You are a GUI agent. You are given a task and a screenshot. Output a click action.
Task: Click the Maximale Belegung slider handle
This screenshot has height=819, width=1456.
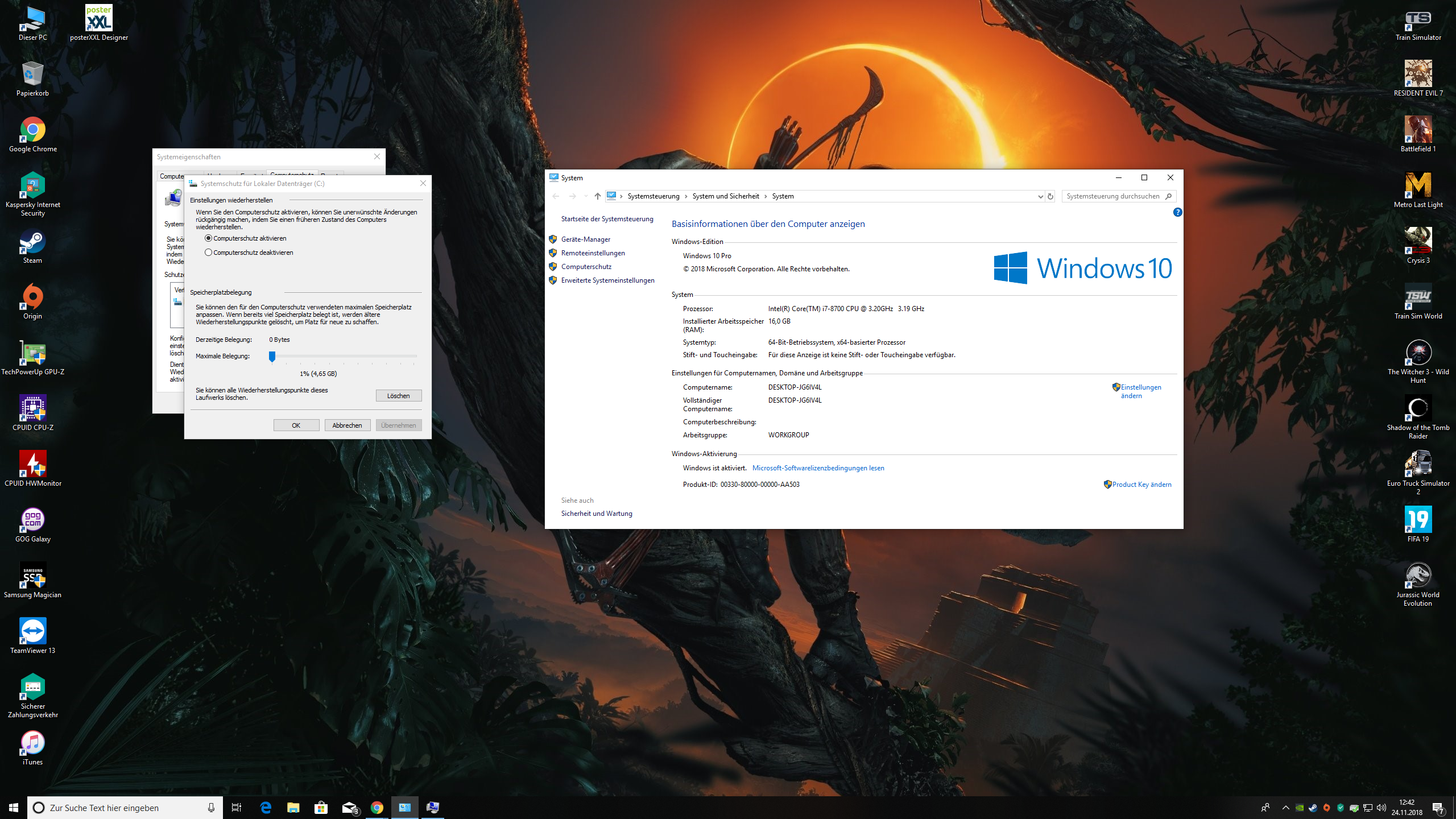point(272,357)
